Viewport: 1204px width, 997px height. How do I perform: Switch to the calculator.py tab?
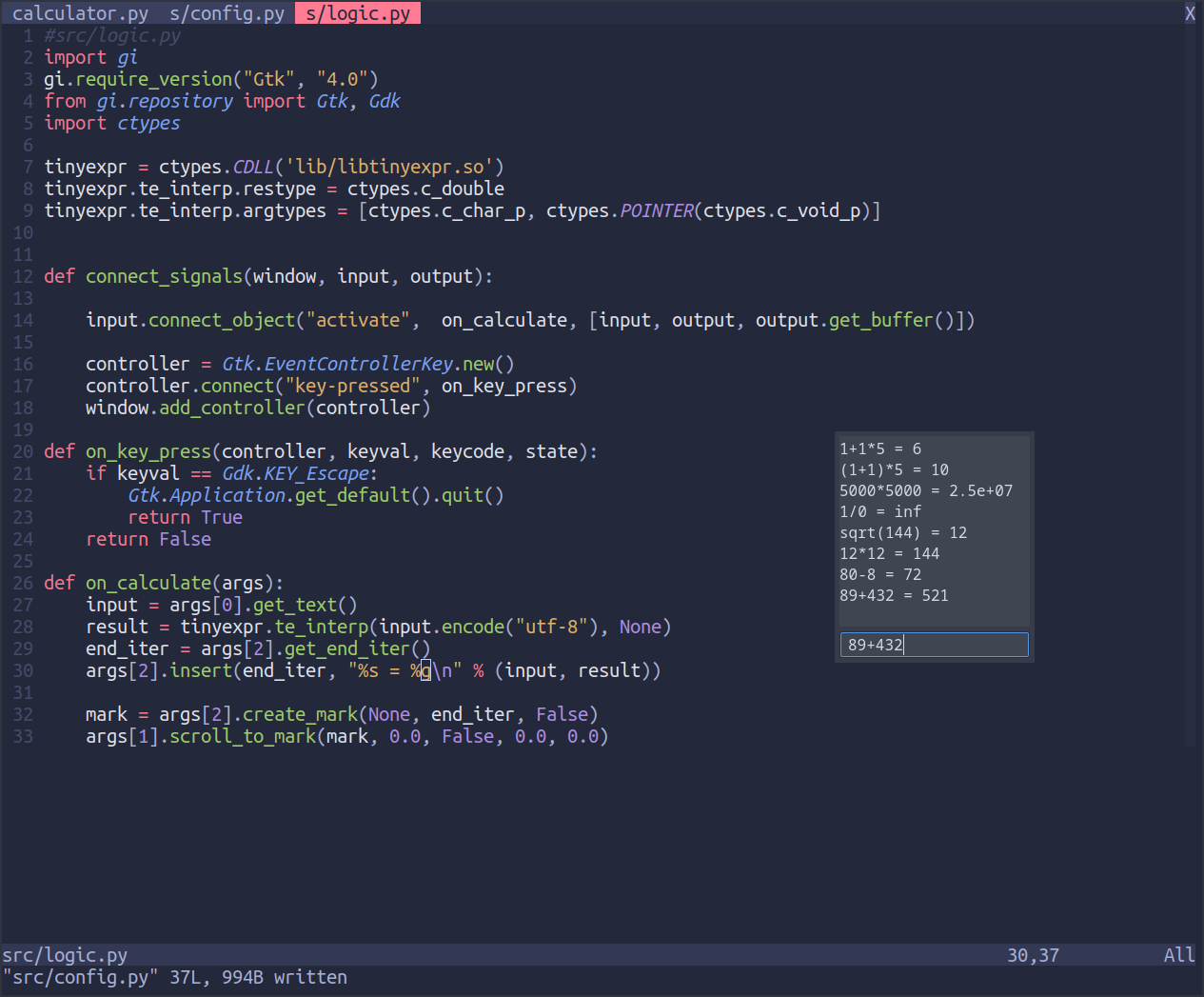coord(80,13)
